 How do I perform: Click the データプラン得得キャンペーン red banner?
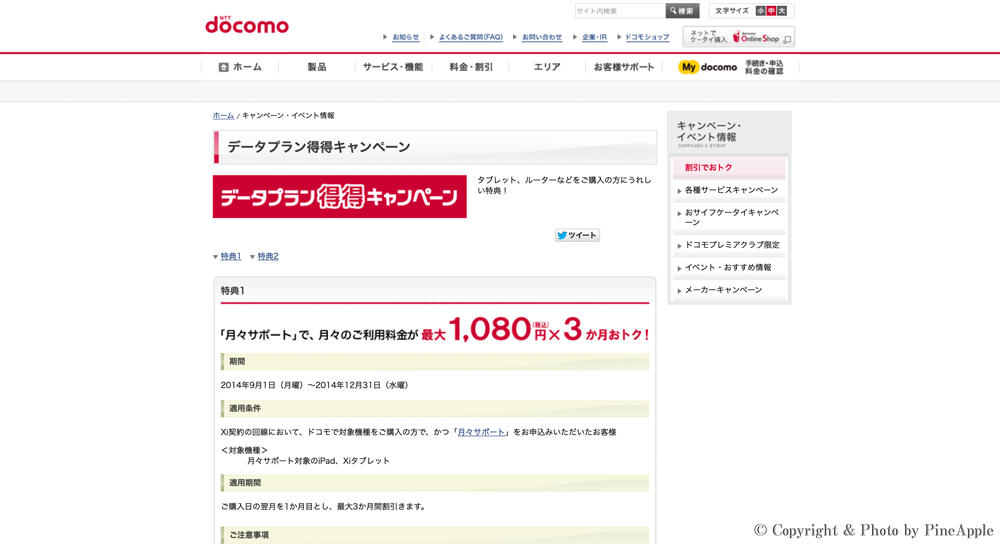339,197
